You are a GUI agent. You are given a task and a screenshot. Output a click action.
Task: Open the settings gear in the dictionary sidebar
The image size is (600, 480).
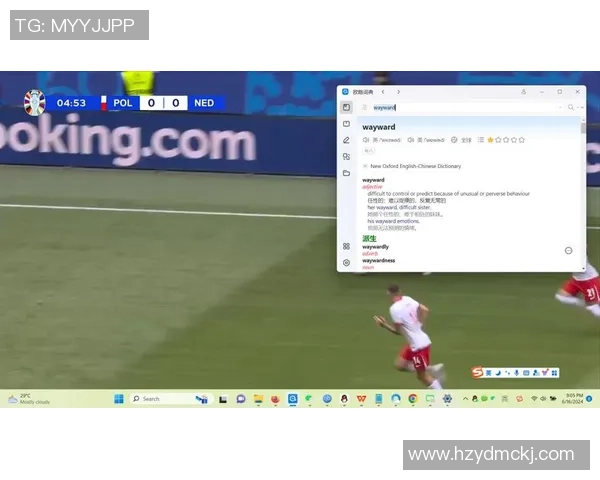(x=346, y=263)
